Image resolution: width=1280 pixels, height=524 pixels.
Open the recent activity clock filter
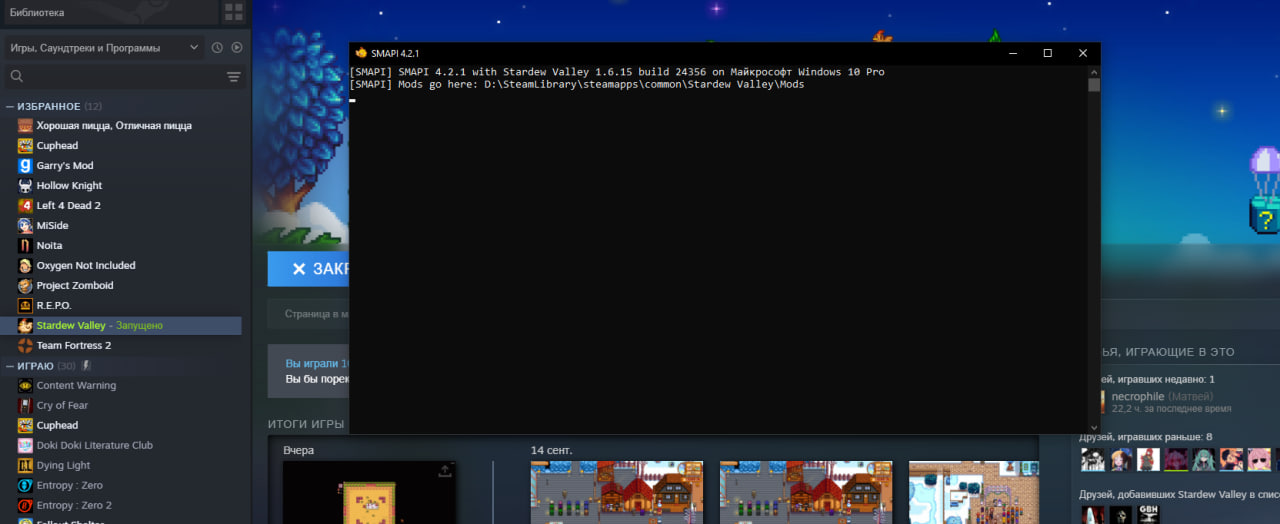click(x=217, y=47)
